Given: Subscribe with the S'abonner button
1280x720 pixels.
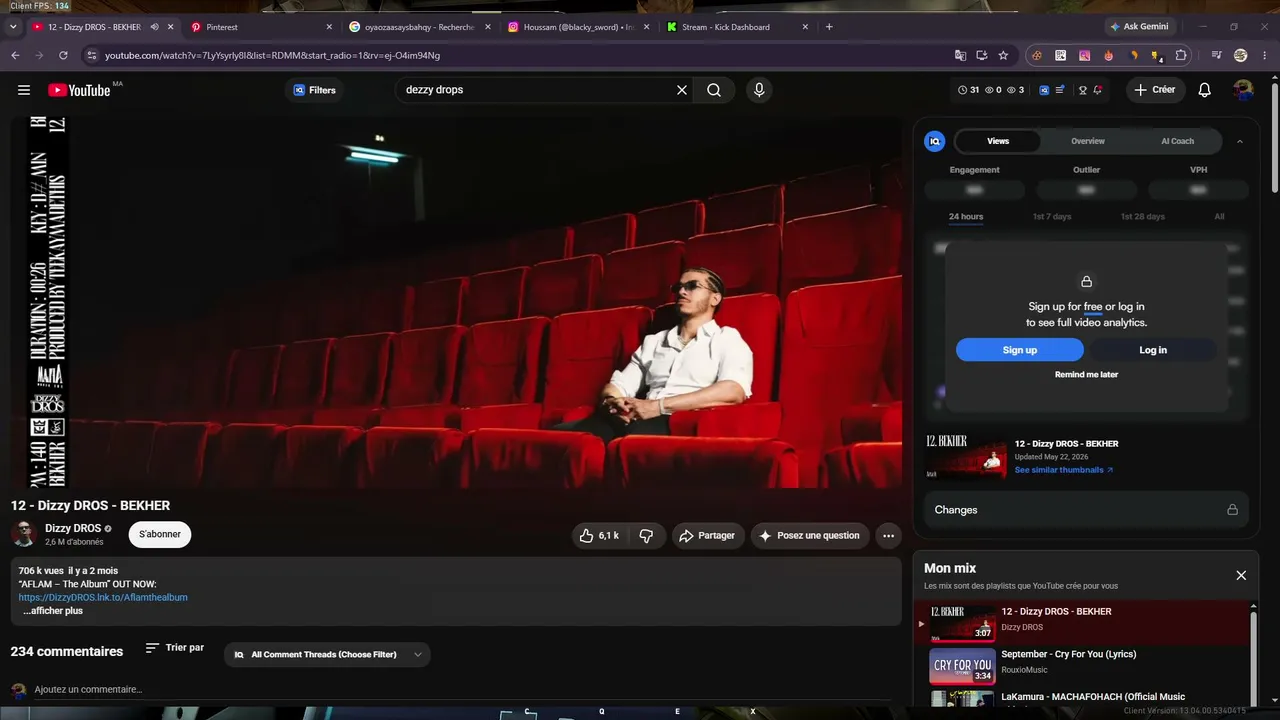Looking at the screenshot, I should (160, 535).
